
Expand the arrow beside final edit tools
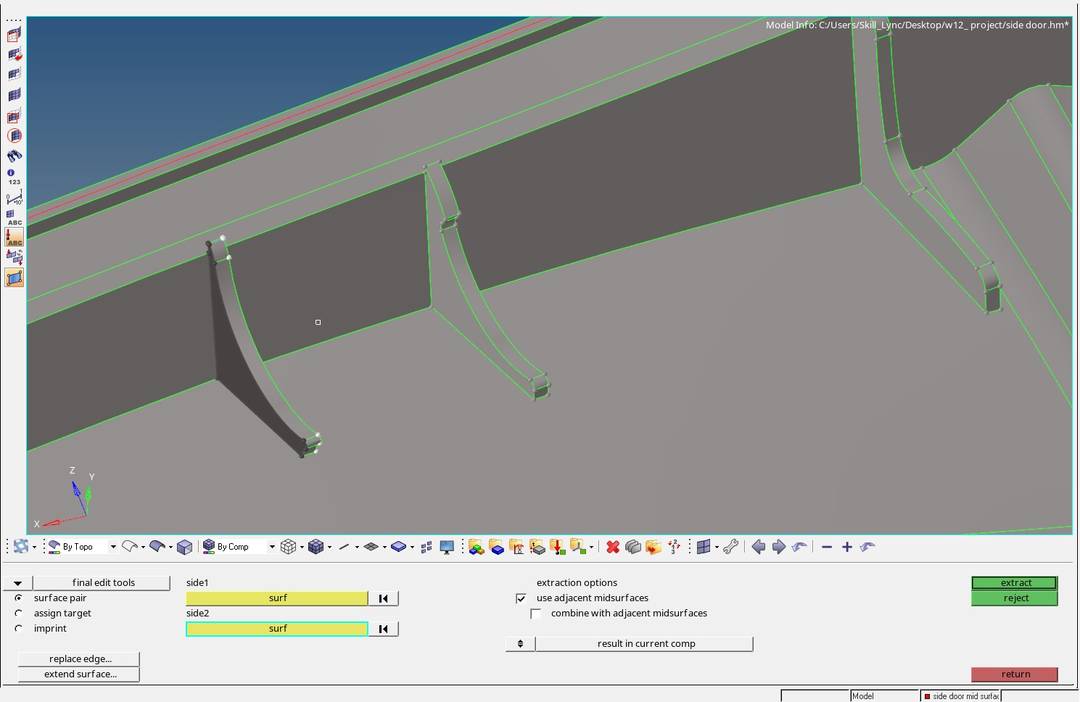16,582
